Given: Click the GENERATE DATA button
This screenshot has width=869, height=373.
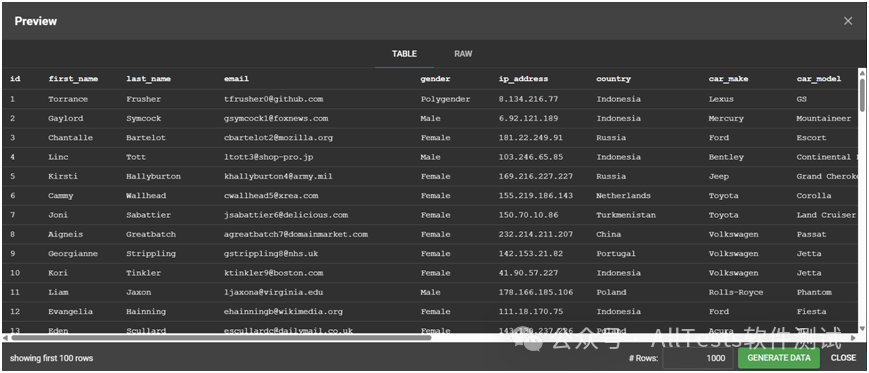Looking at the screenshot, I should click(779, 358).
